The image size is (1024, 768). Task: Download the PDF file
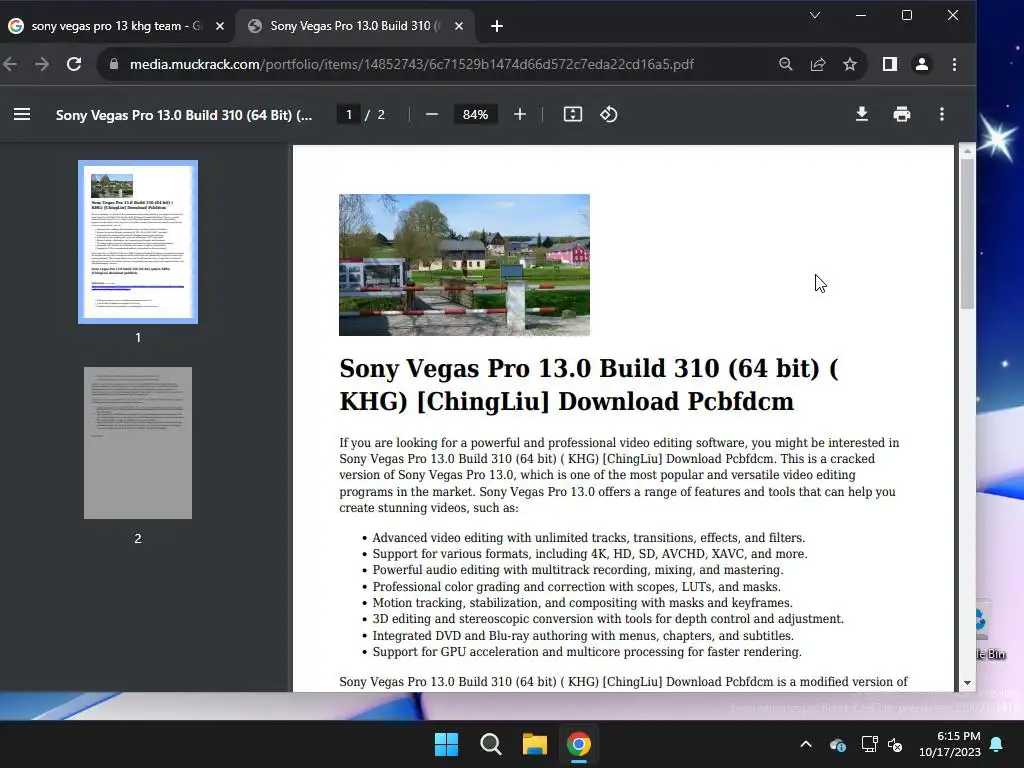862,114
